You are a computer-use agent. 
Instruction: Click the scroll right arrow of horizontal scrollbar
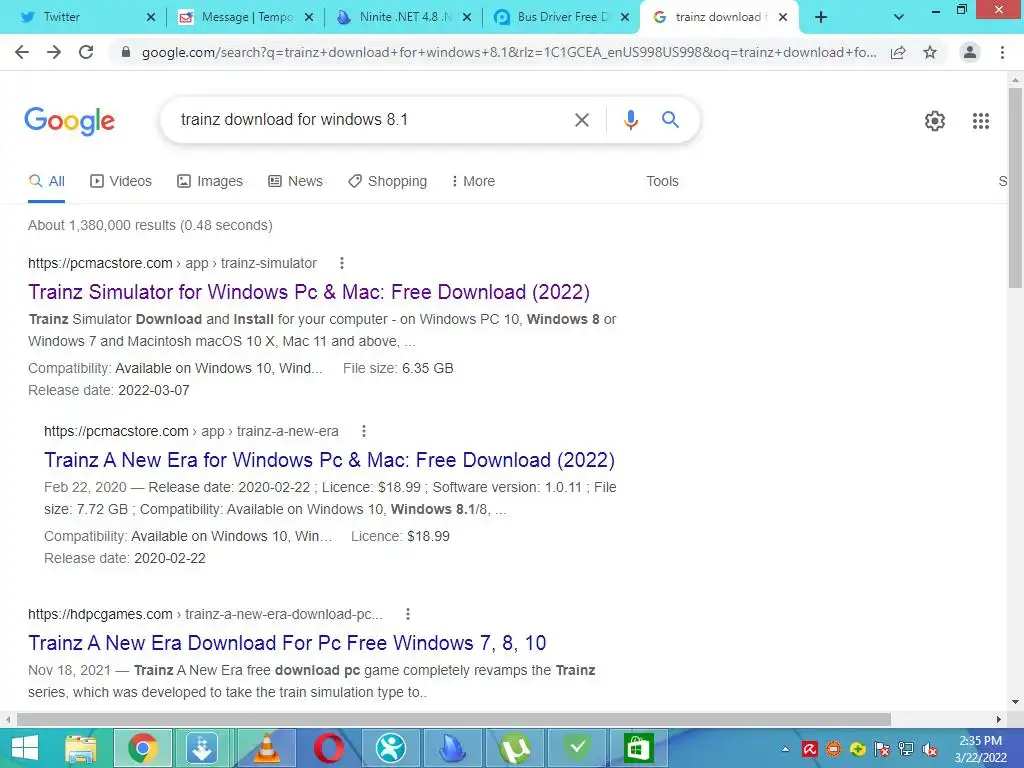pyautogui.click(x=999, y=719)
